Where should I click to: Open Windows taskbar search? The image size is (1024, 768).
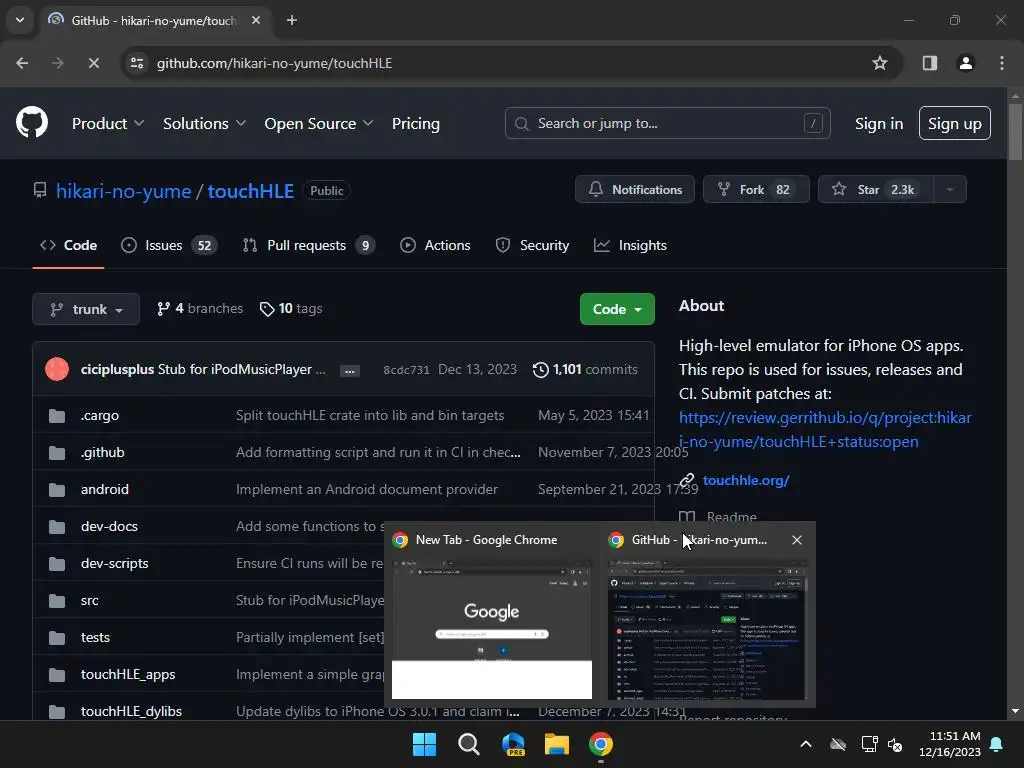[x=468, y=744]
